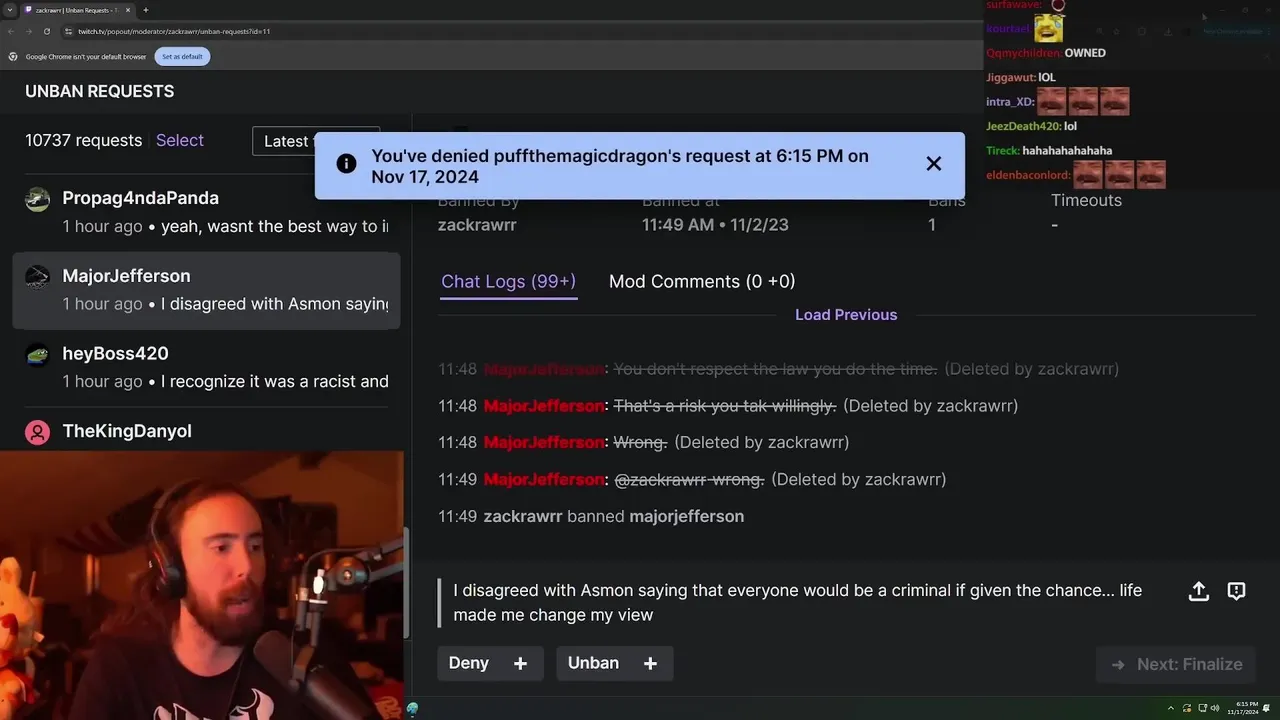Click the 'Timeouts' column label

coord(1086,200)
